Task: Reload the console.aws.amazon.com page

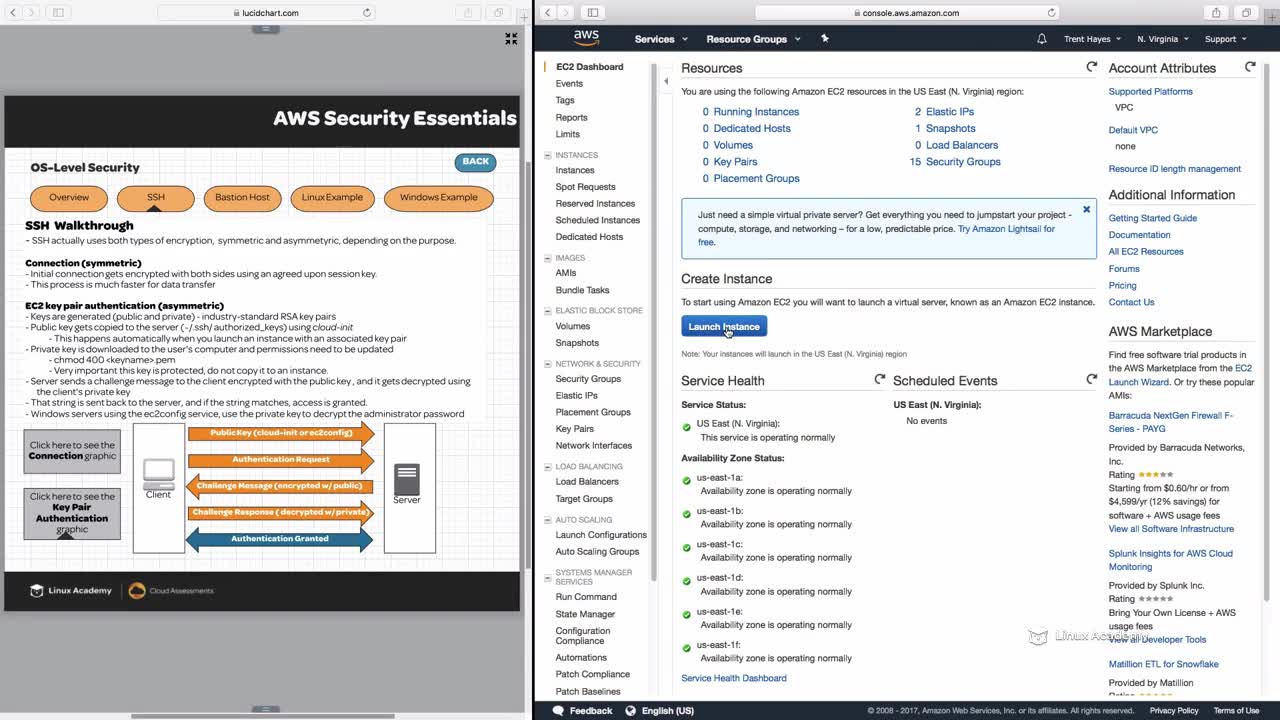Action: [x=1051, y=13]
